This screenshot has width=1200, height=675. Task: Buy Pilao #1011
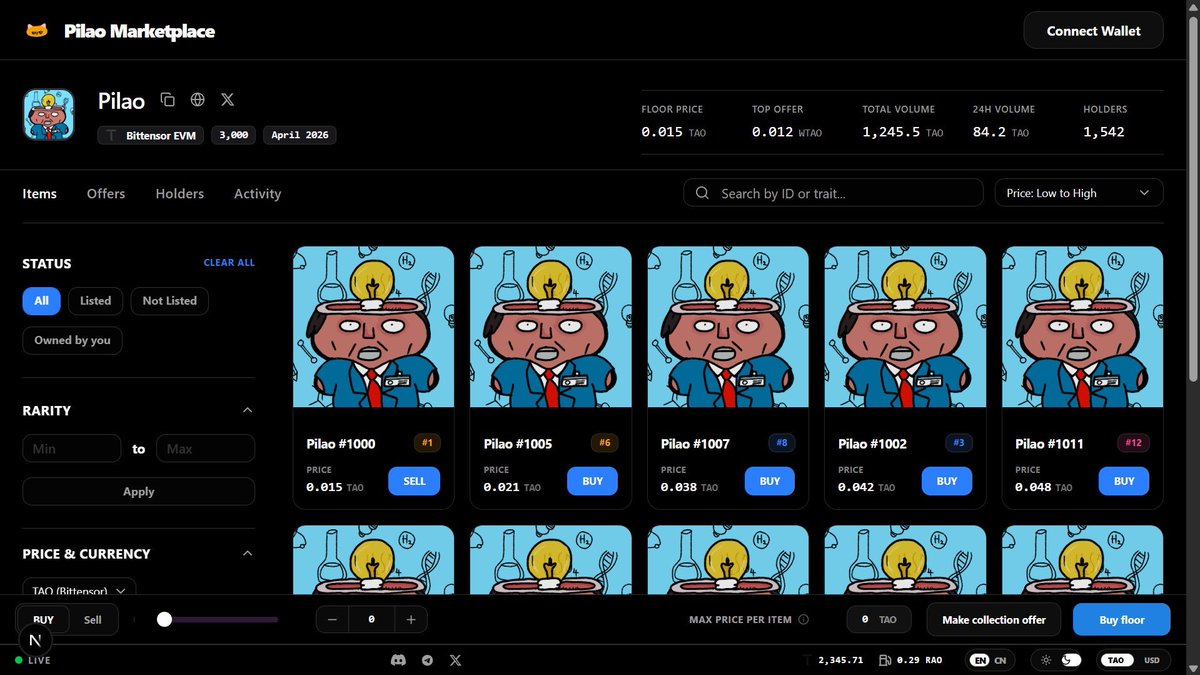(x=1124, y=481)
